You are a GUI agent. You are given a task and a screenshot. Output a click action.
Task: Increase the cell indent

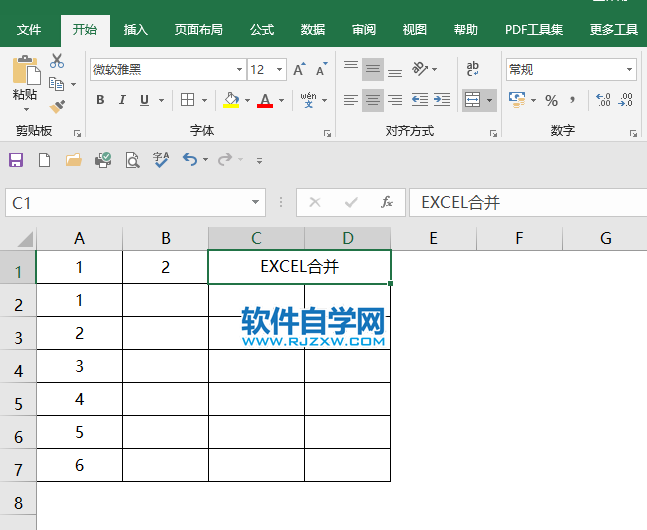(442, 99)
